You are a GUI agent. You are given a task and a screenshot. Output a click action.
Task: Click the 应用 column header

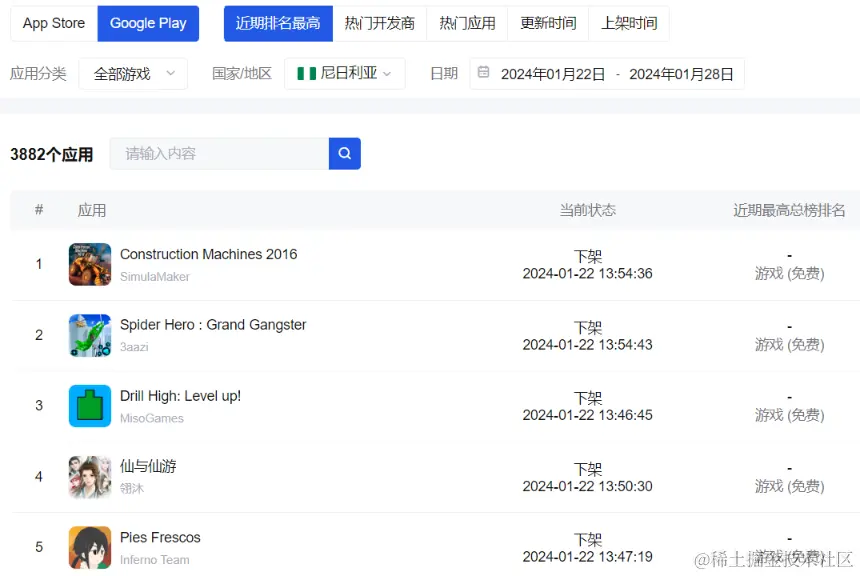pos(92,210)
